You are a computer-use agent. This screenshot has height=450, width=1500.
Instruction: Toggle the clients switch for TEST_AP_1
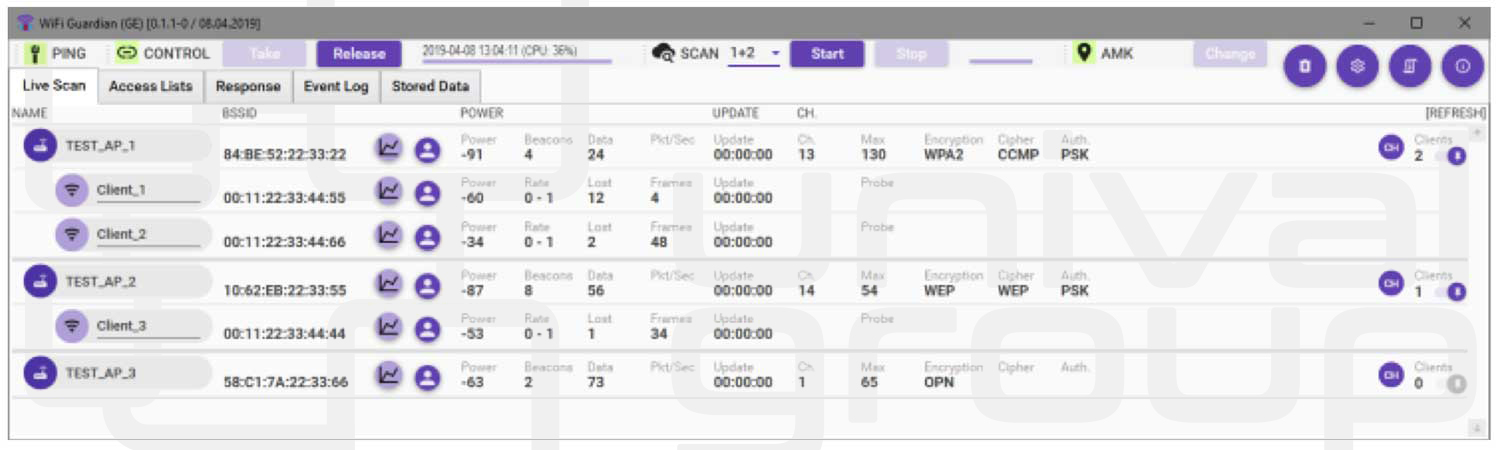coord(1452,156)
